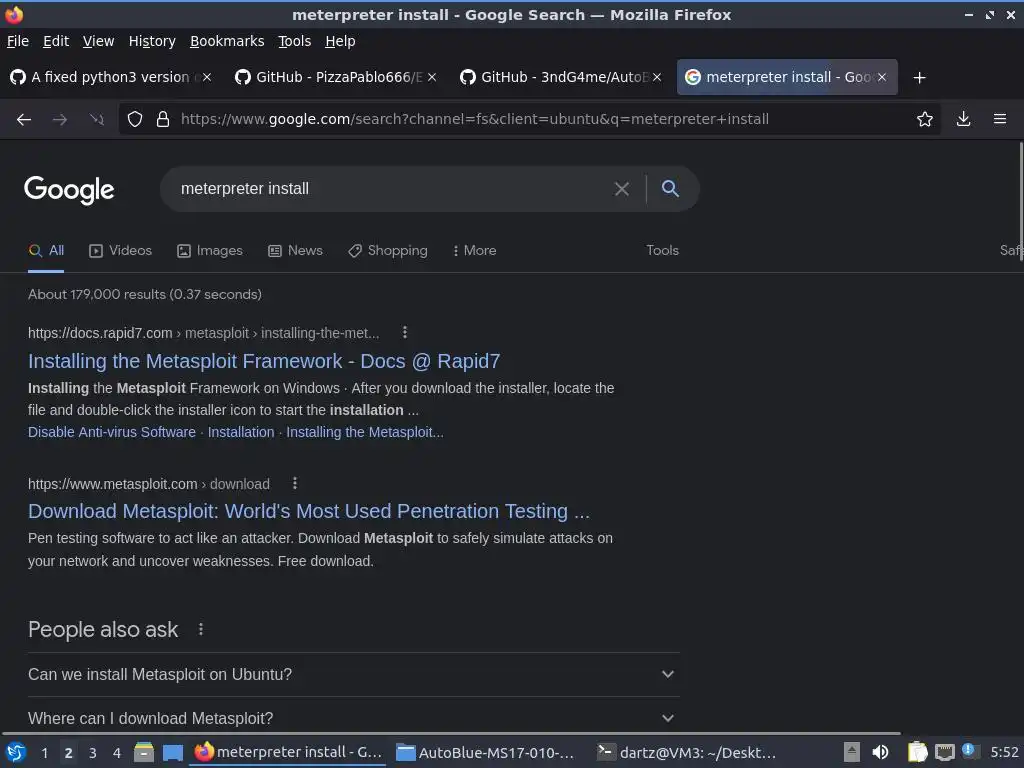This screenshot has height=768, width=1024.
Task: Open options for the rapid7 result
Action: click(405, 332)
